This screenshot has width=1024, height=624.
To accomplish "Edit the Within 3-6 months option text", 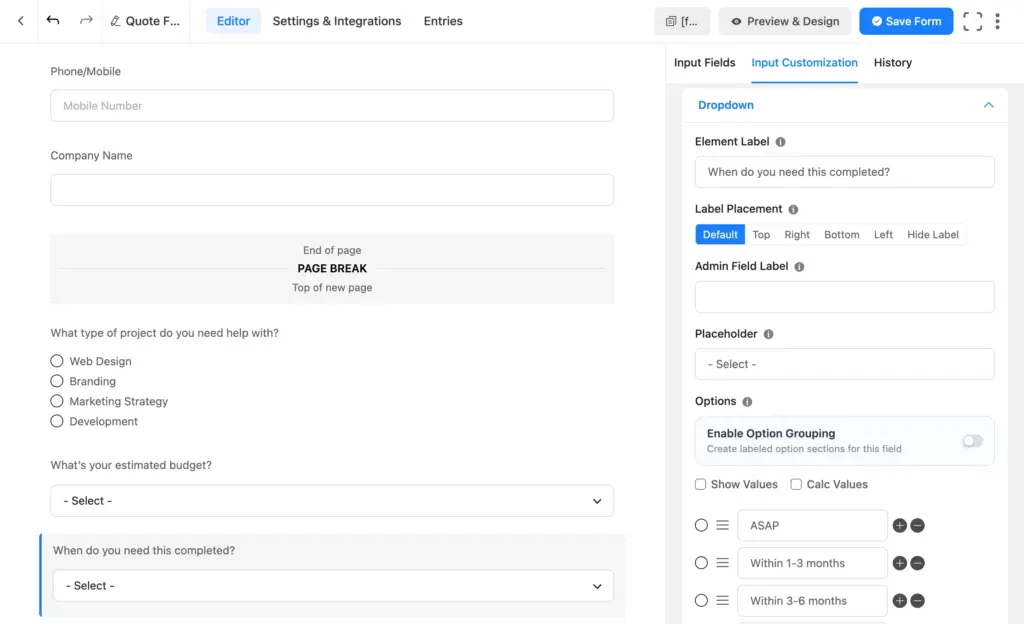I will [812, 601].
